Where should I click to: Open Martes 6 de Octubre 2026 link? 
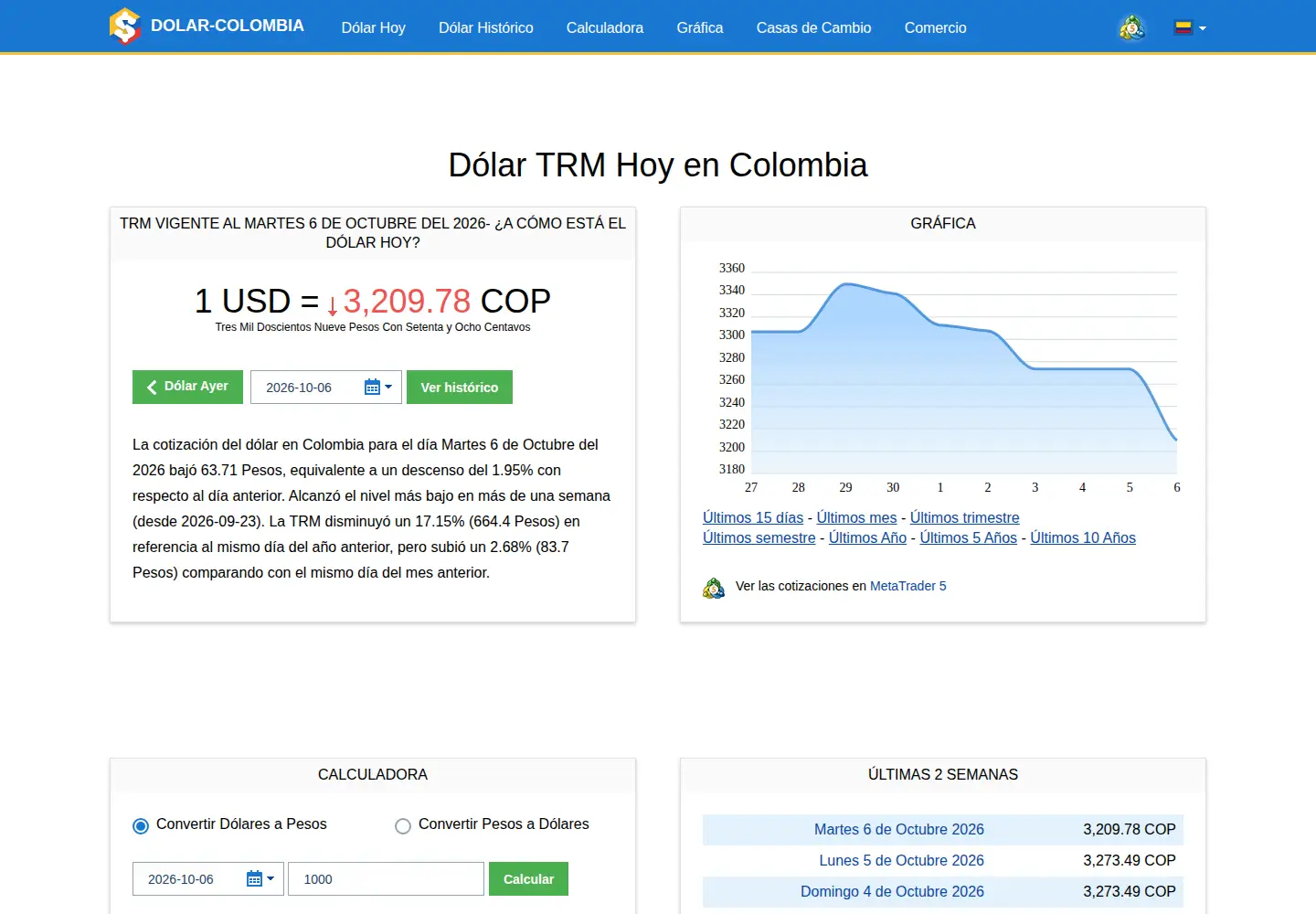898,829
